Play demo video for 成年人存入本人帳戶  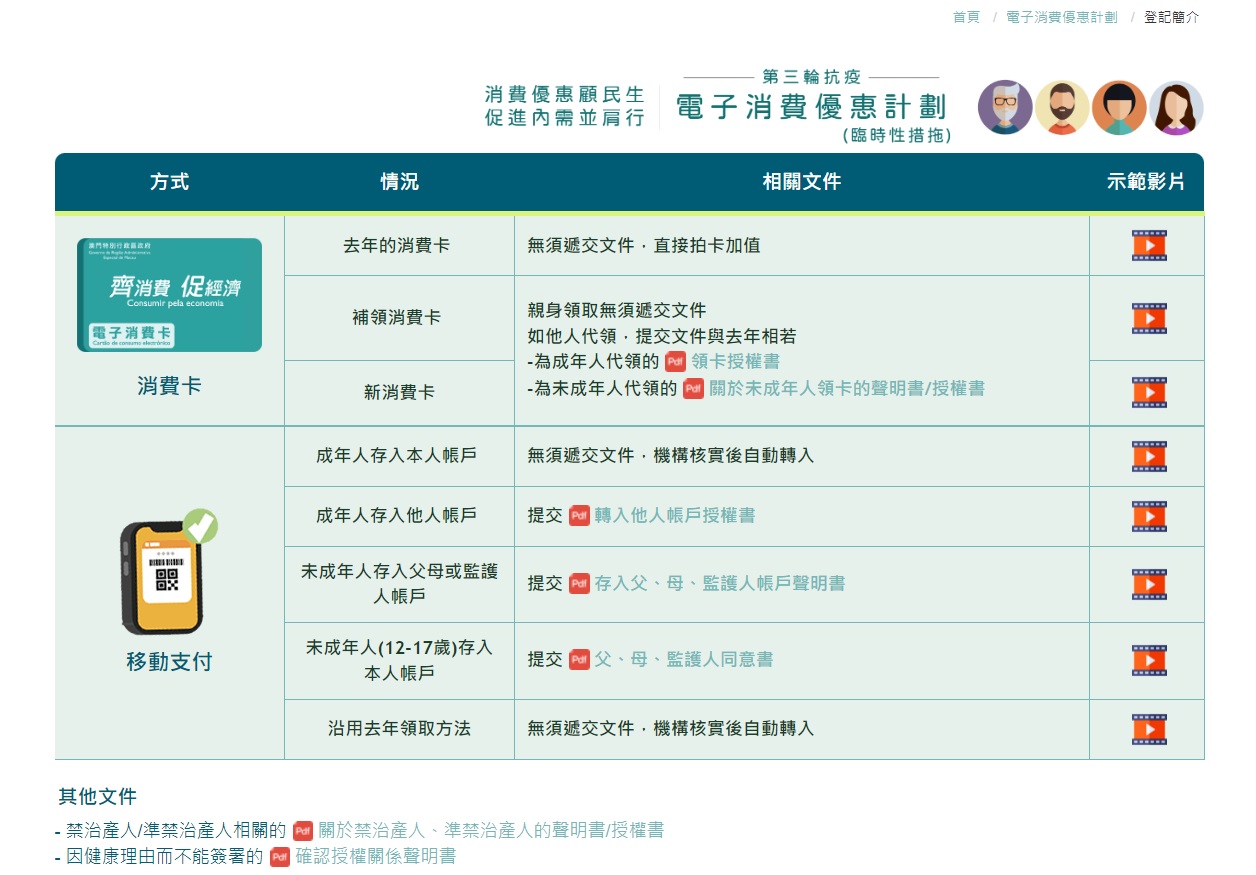pos(1149,456)
